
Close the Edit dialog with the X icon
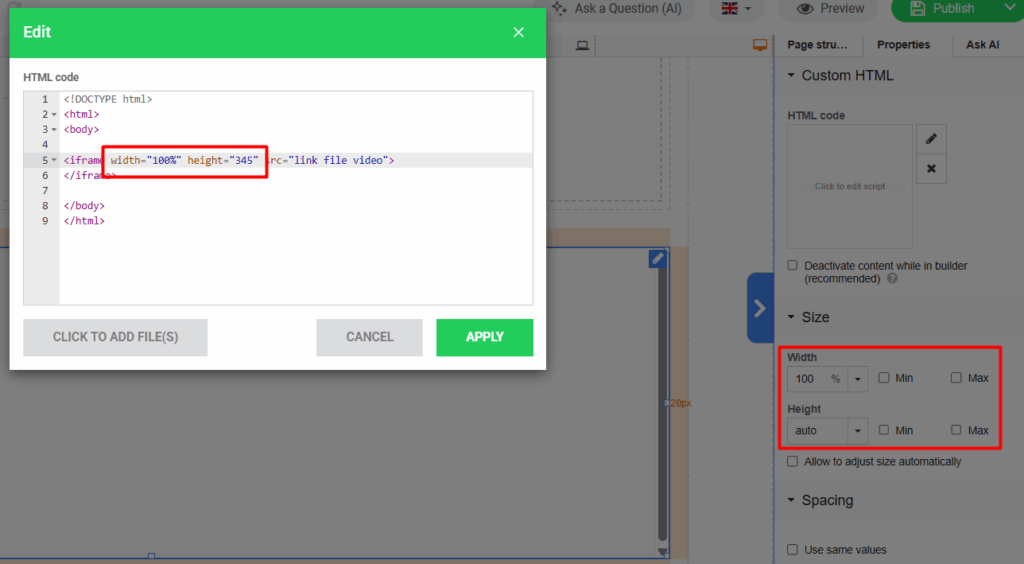coord(519,32)
